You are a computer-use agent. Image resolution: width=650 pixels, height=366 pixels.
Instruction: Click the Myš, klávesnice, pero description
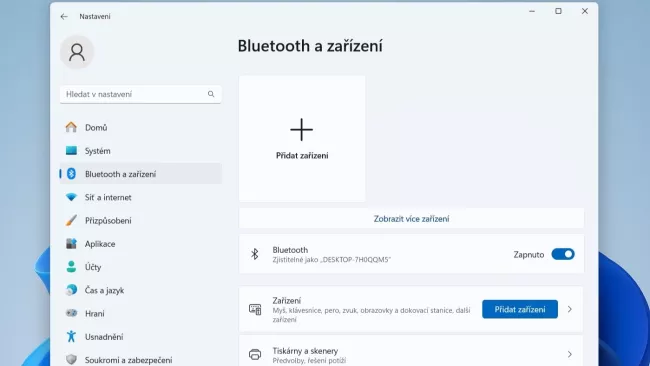tap(371, 315)
